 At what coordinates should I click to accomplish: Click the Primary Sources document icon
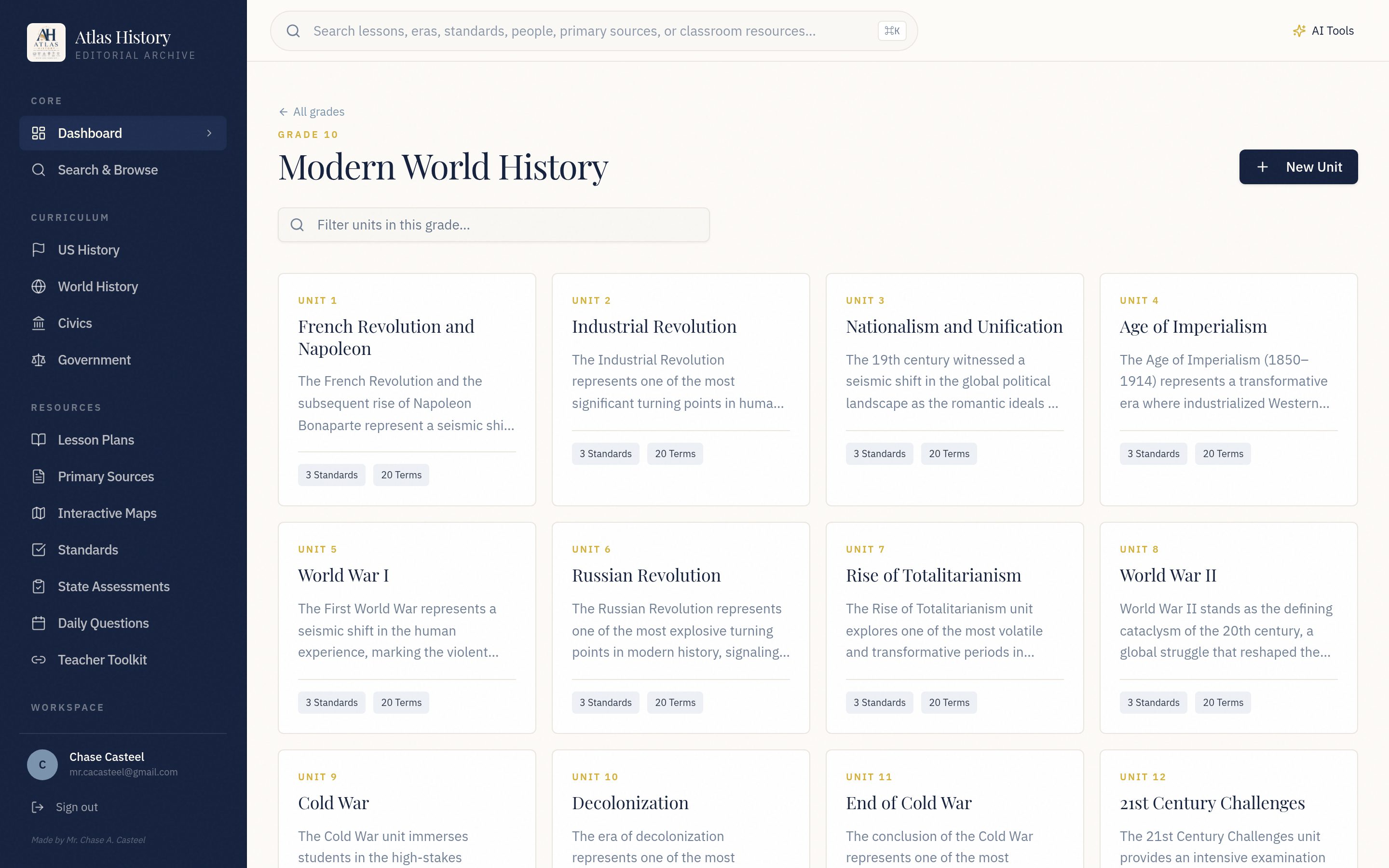[x=39, y=476]
